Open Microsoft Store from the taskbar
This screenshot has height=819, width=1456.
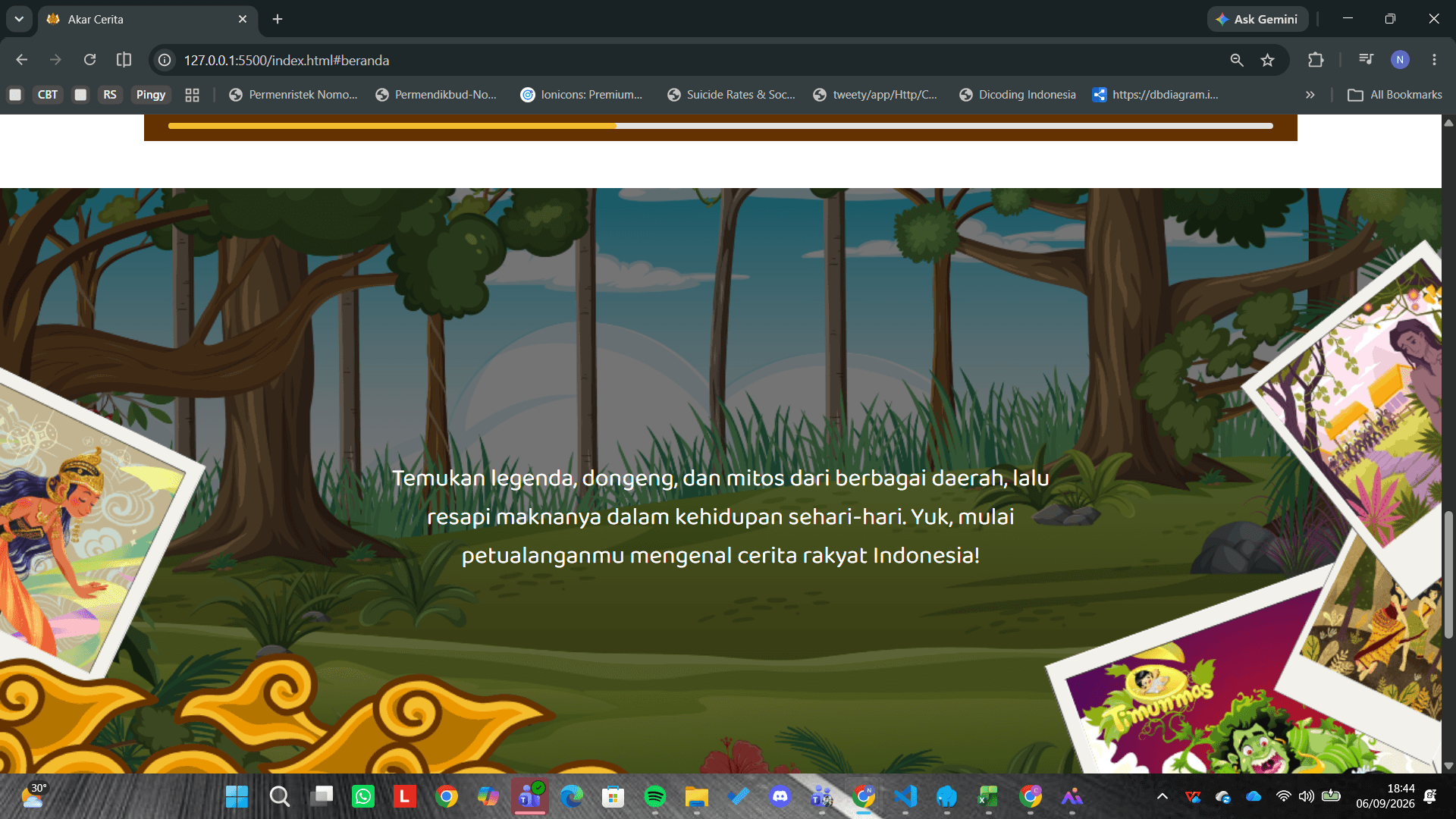point(613,796)
